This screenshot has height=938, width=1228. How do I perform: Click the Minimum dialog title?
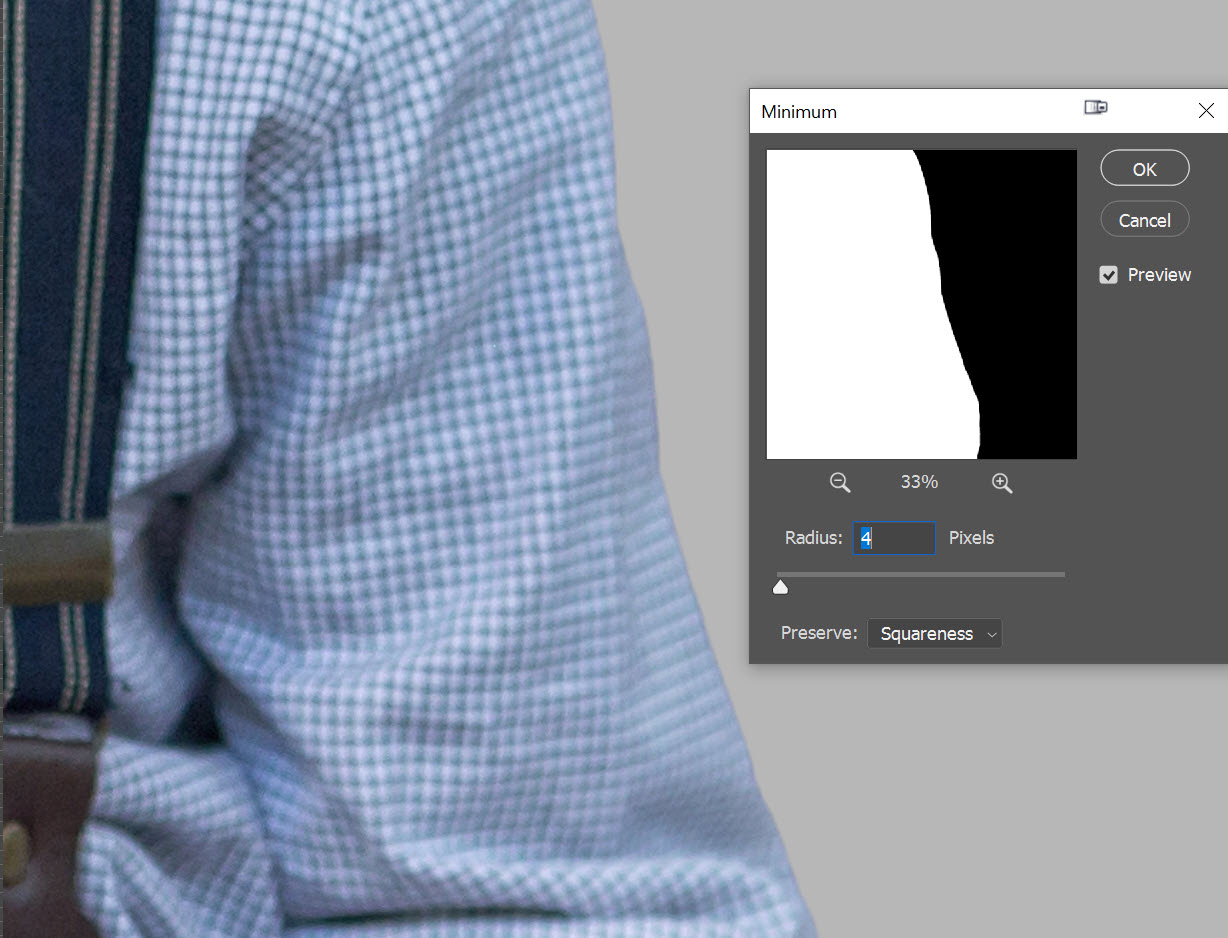(799, 112)
